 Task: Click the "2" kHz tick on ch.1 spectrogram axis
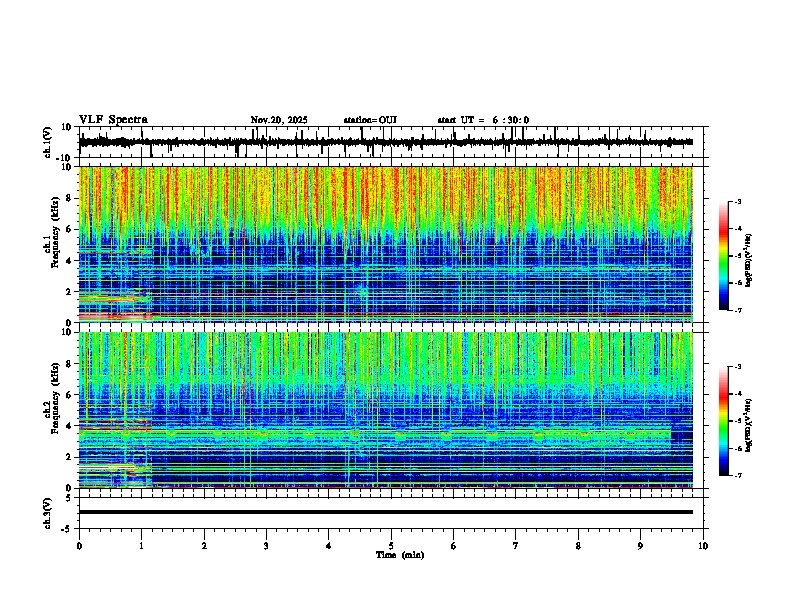(69, 291)
